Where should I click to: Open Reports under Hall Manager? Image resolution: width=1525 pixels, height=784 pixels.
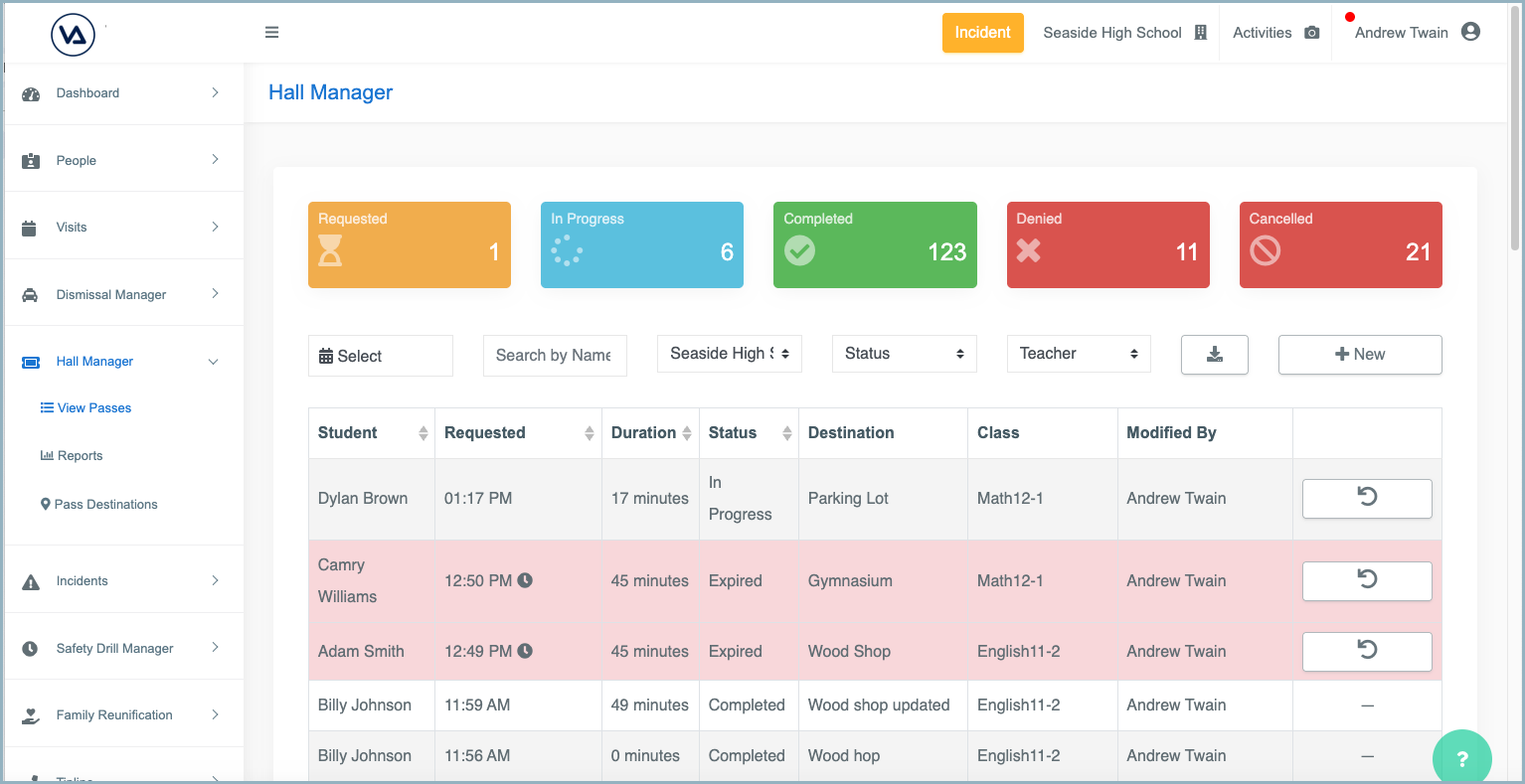(x=72, y=456)
